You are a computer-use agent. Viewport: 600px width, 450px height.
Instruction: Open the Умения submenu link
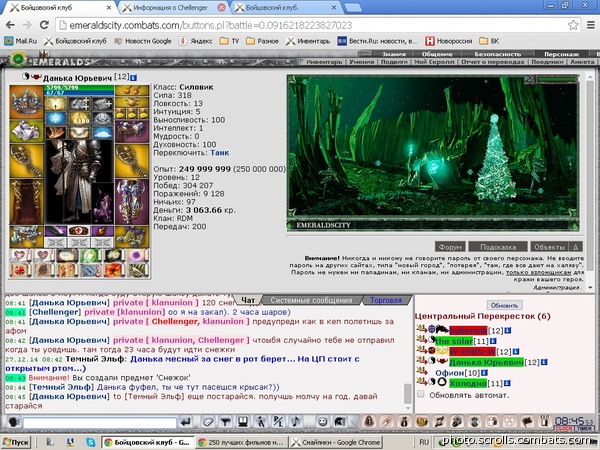pos(361,62)
